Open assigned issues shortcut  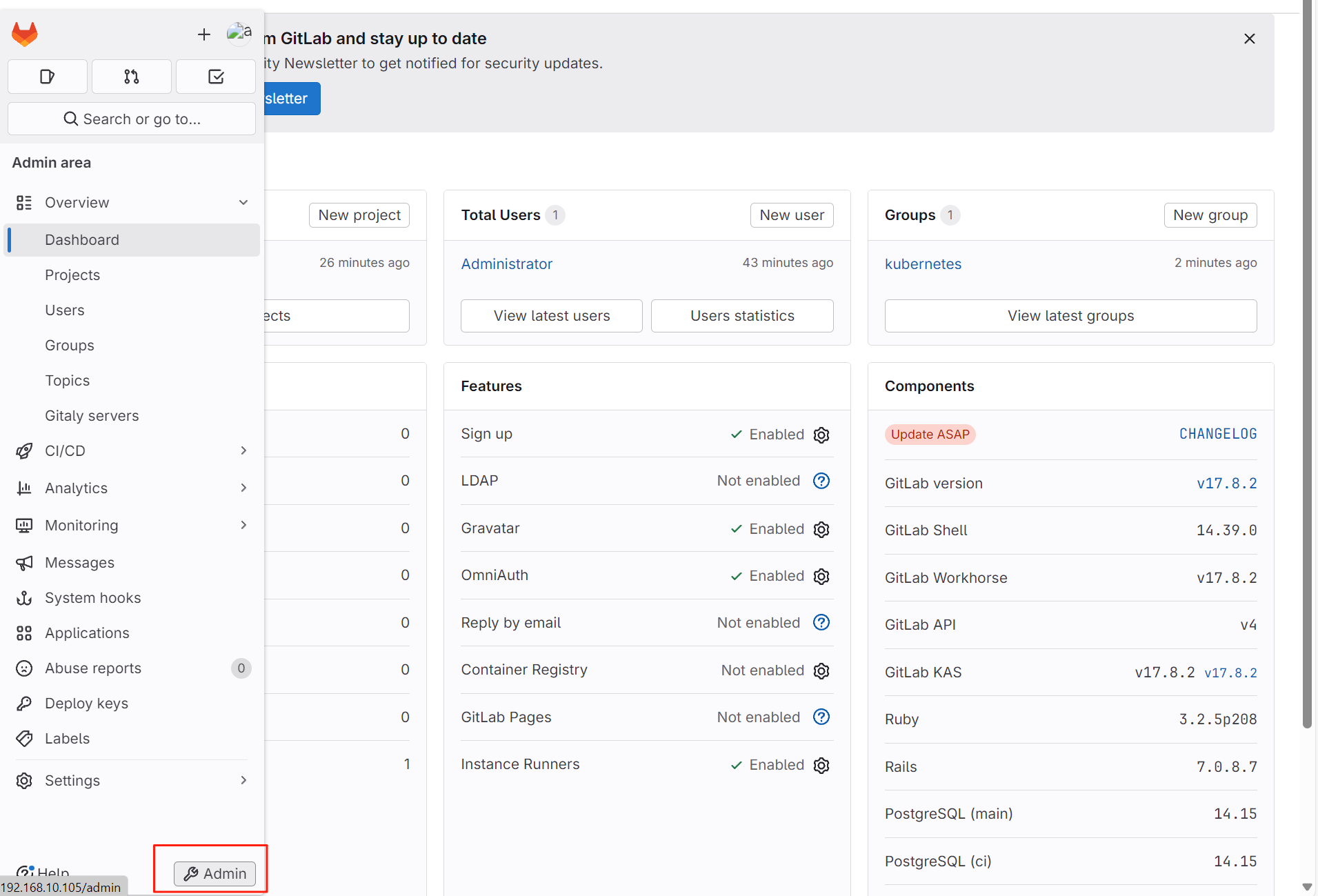tap(48, 77)
